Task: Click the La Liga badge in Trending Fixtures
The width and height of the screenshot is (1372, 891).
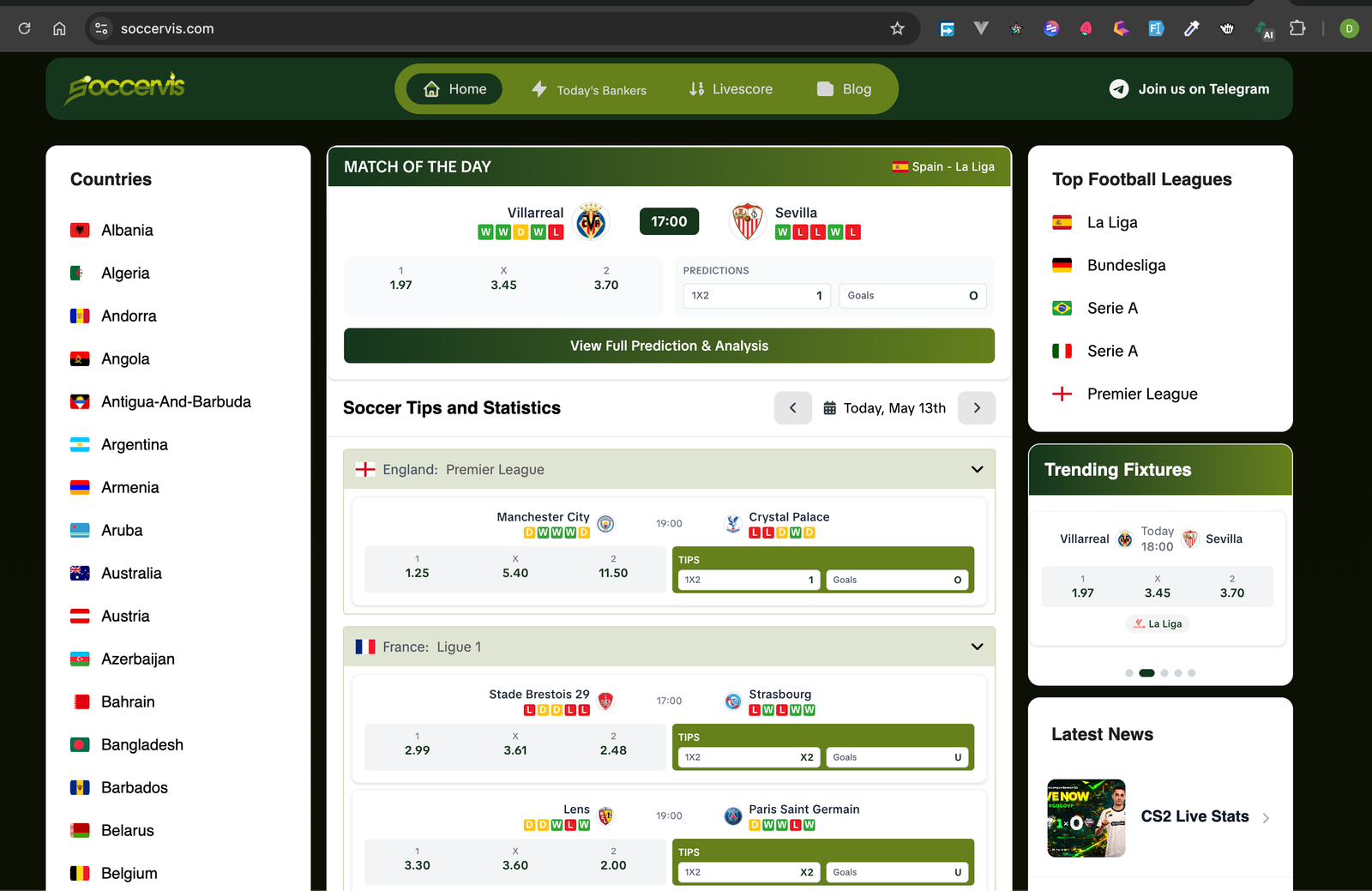Action: [x=1158, y=623]
